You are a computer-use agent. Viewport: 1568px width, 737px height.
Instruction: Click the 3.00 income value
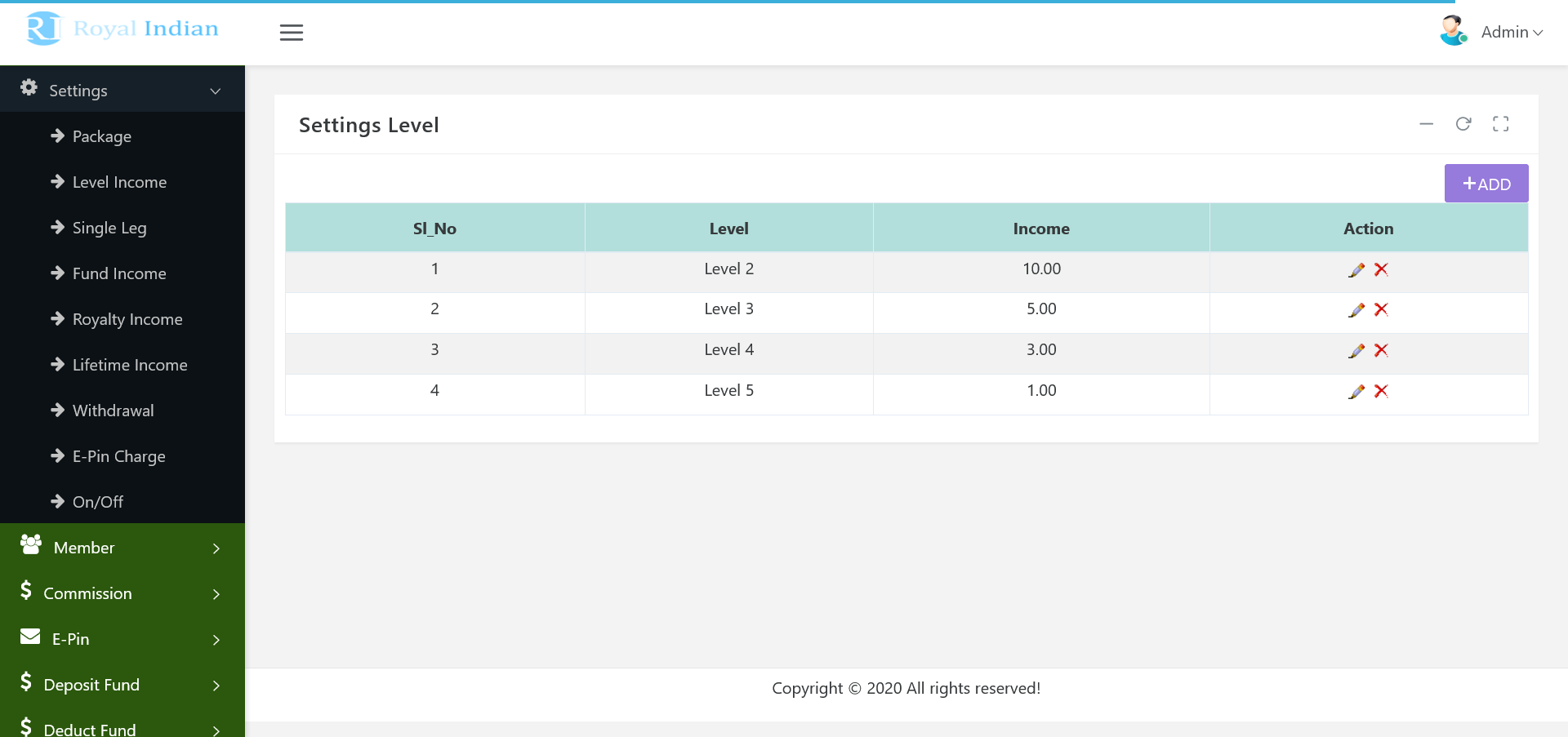point(1041,349)
